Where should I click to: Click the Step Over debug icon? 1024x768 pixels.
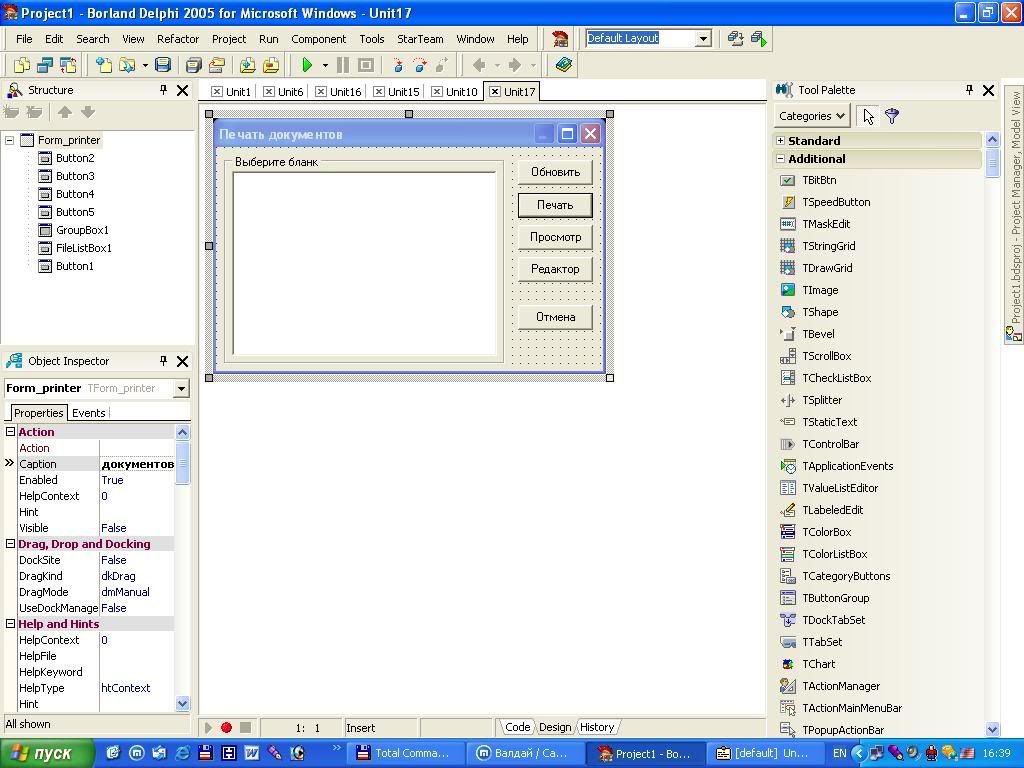pos(420,65)
